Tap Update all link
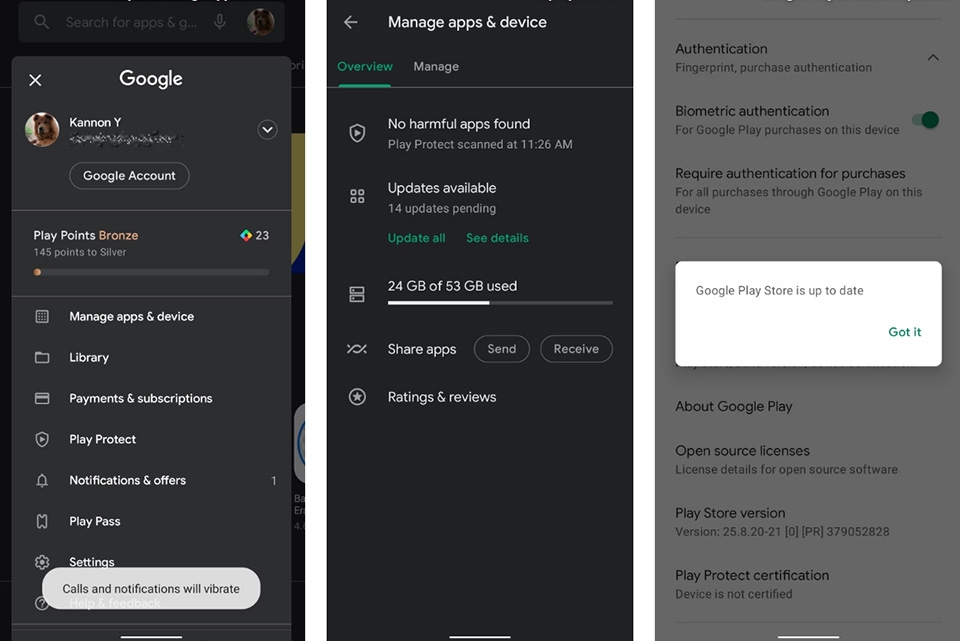This screenshot has height=641, width=960. (x=416, y=238)
